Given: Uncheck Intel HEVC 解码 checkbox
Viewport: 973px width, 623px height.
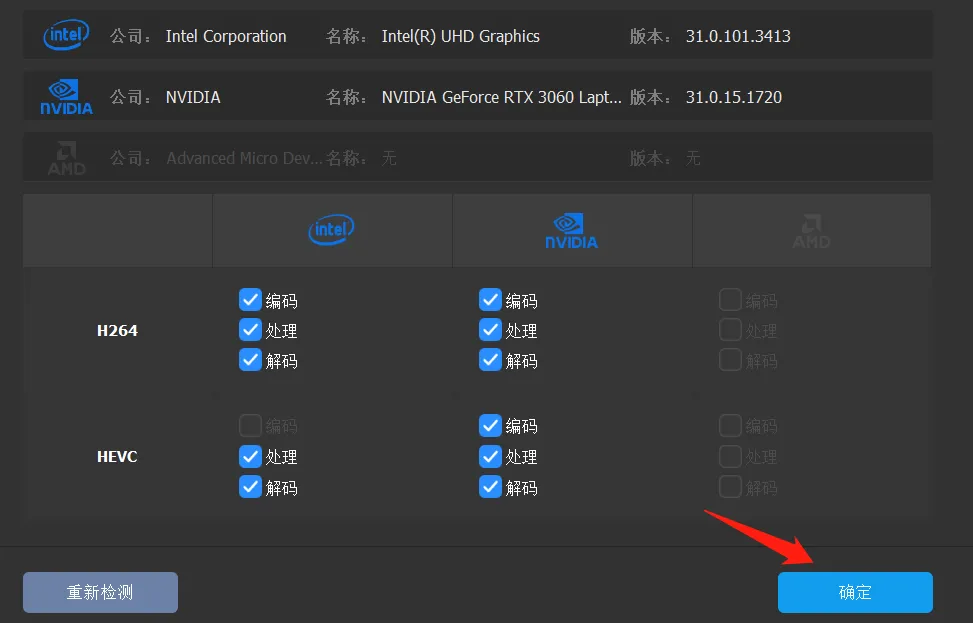Looking at the screenshot, I should [250, 486].
